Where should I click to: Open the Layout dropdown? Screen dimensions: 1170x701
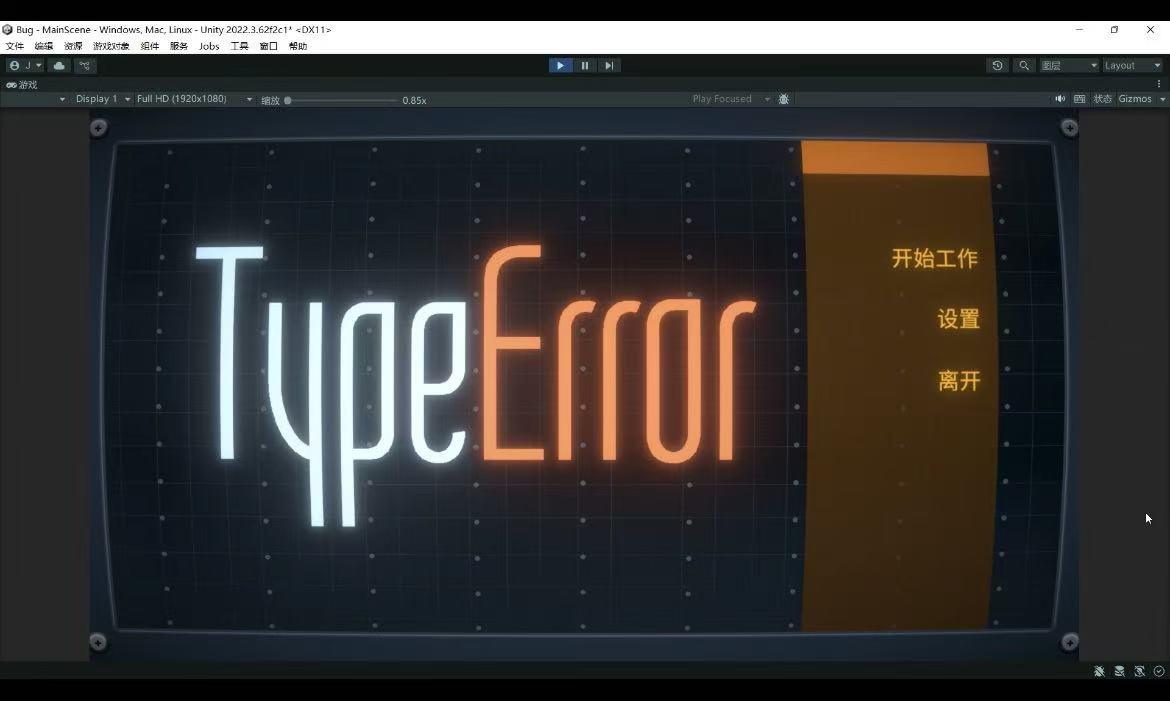click(x=1132, y=66)
